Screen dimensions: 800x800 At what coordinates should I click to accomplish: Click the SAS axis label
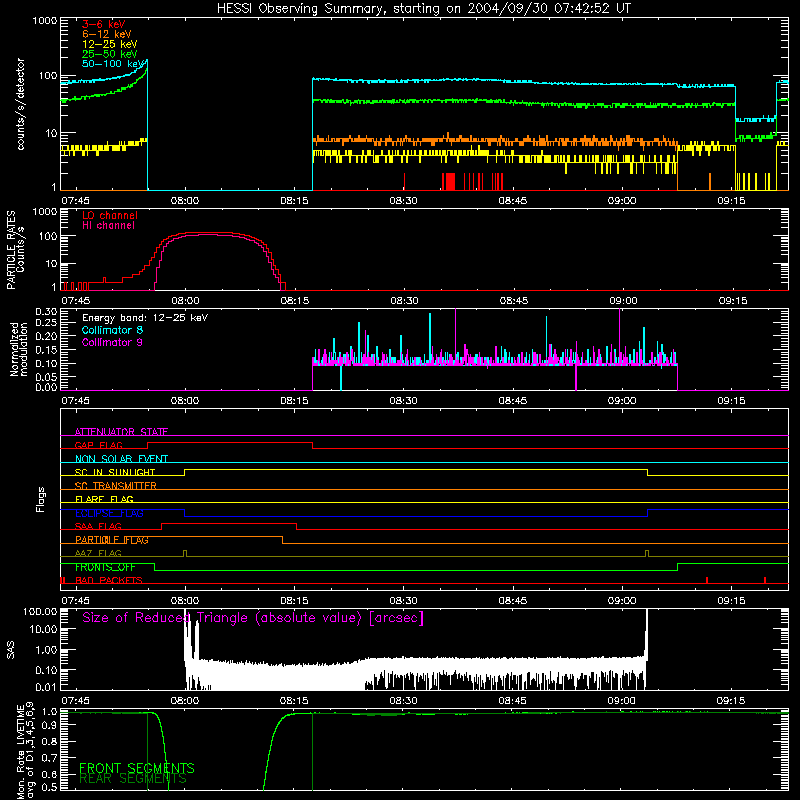(x=11, y=650)
